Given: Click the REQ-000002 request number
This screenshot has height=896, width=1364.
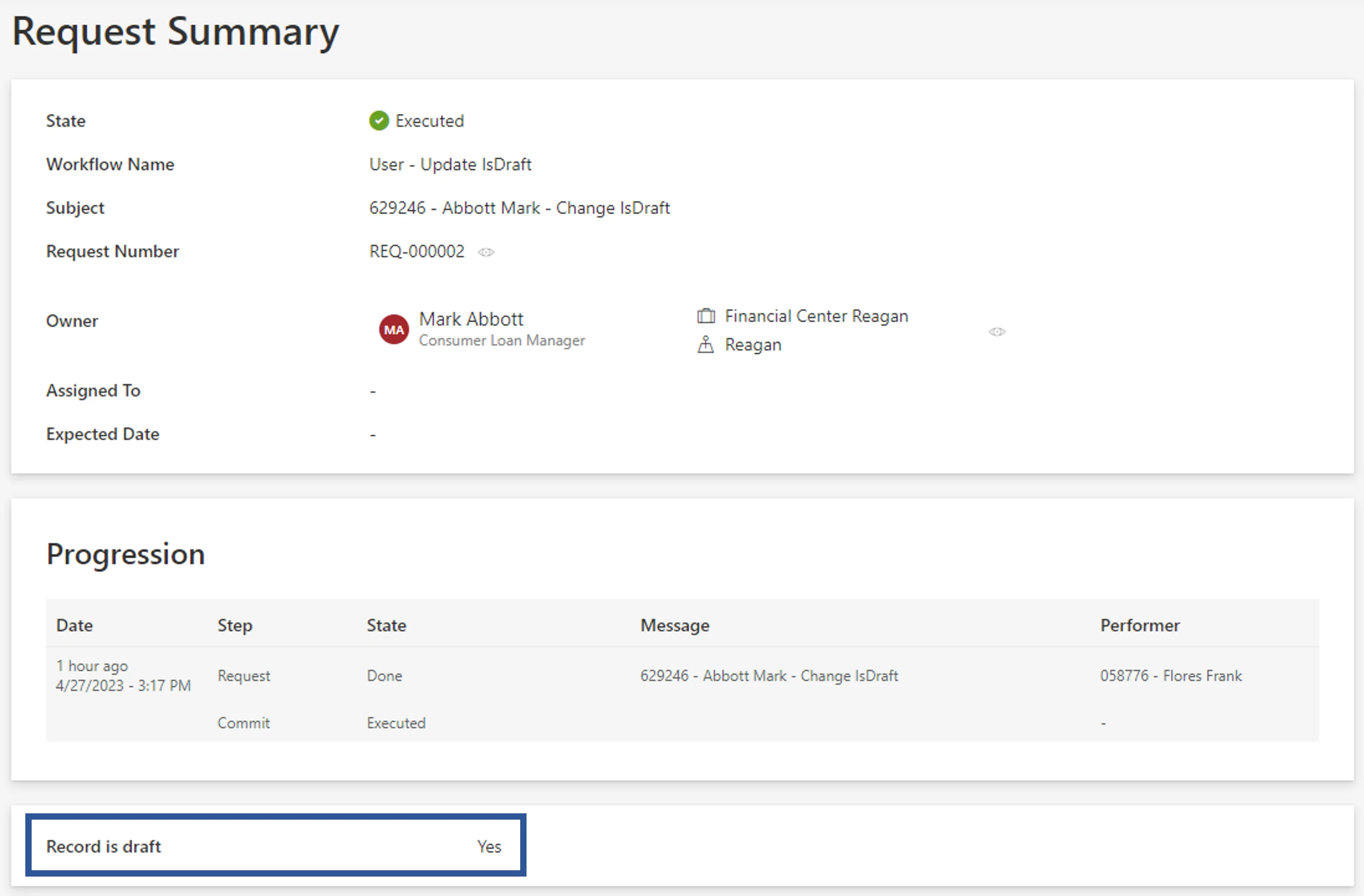Looking at the screenshot, I should click(x=417, y=252).
